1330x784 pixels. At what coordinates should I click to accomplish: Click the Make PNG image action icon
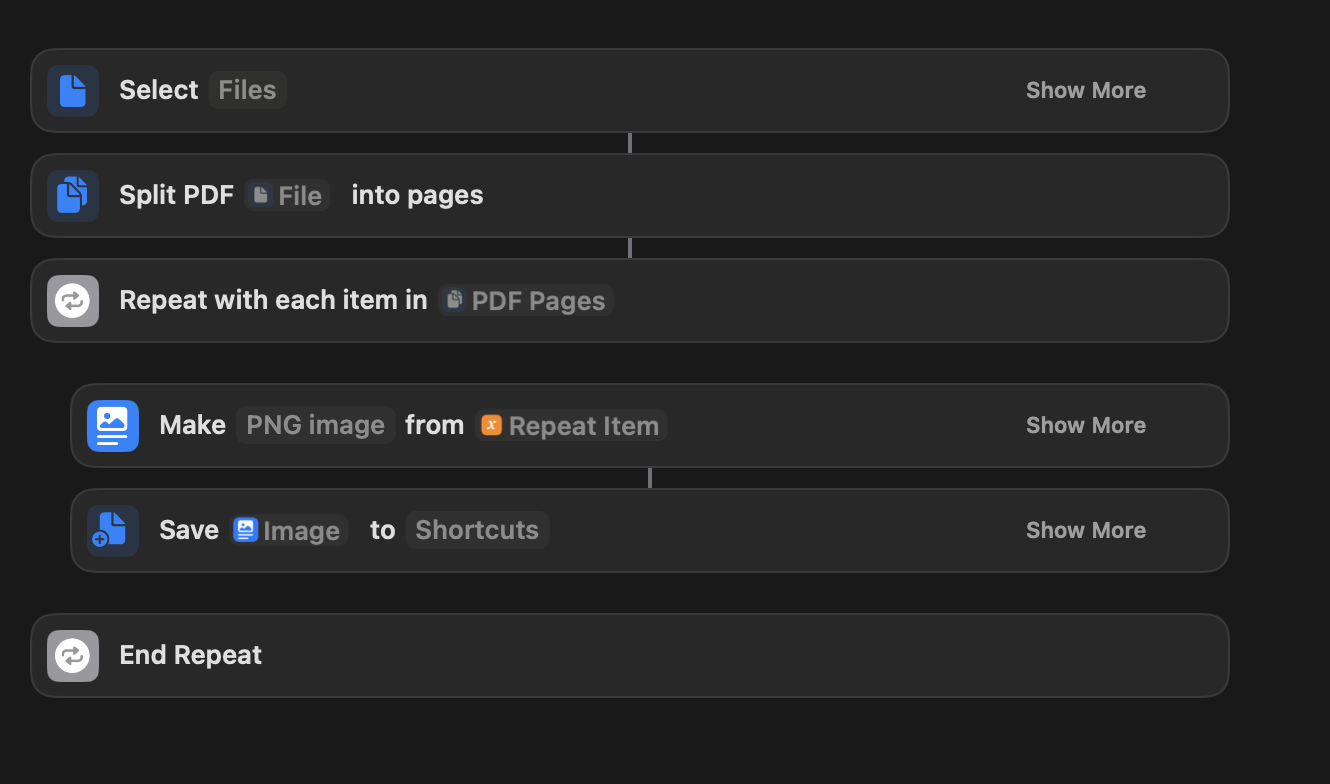pos(113,425)
